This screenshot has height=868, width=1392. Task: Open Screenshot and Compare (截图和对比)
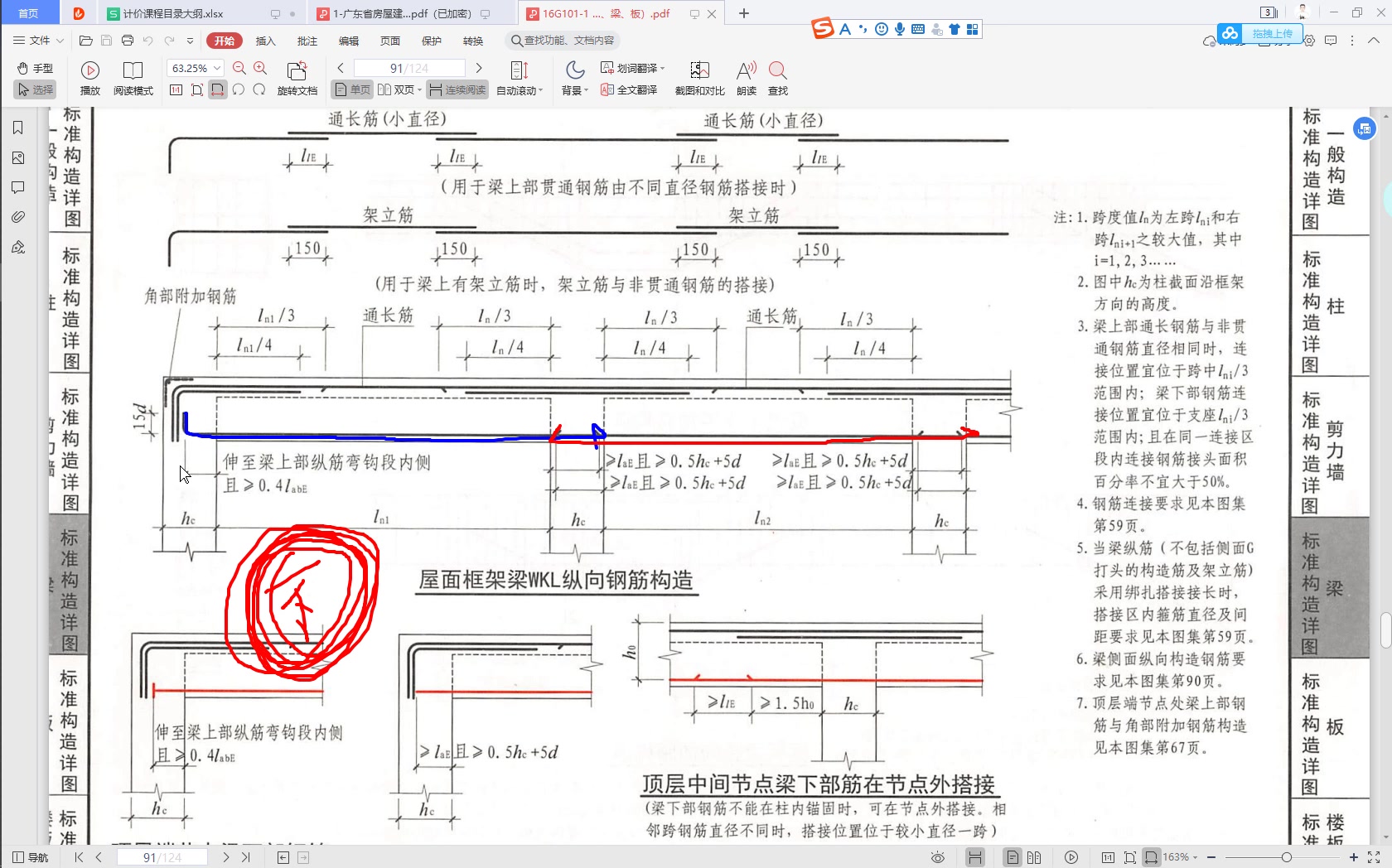699,79
